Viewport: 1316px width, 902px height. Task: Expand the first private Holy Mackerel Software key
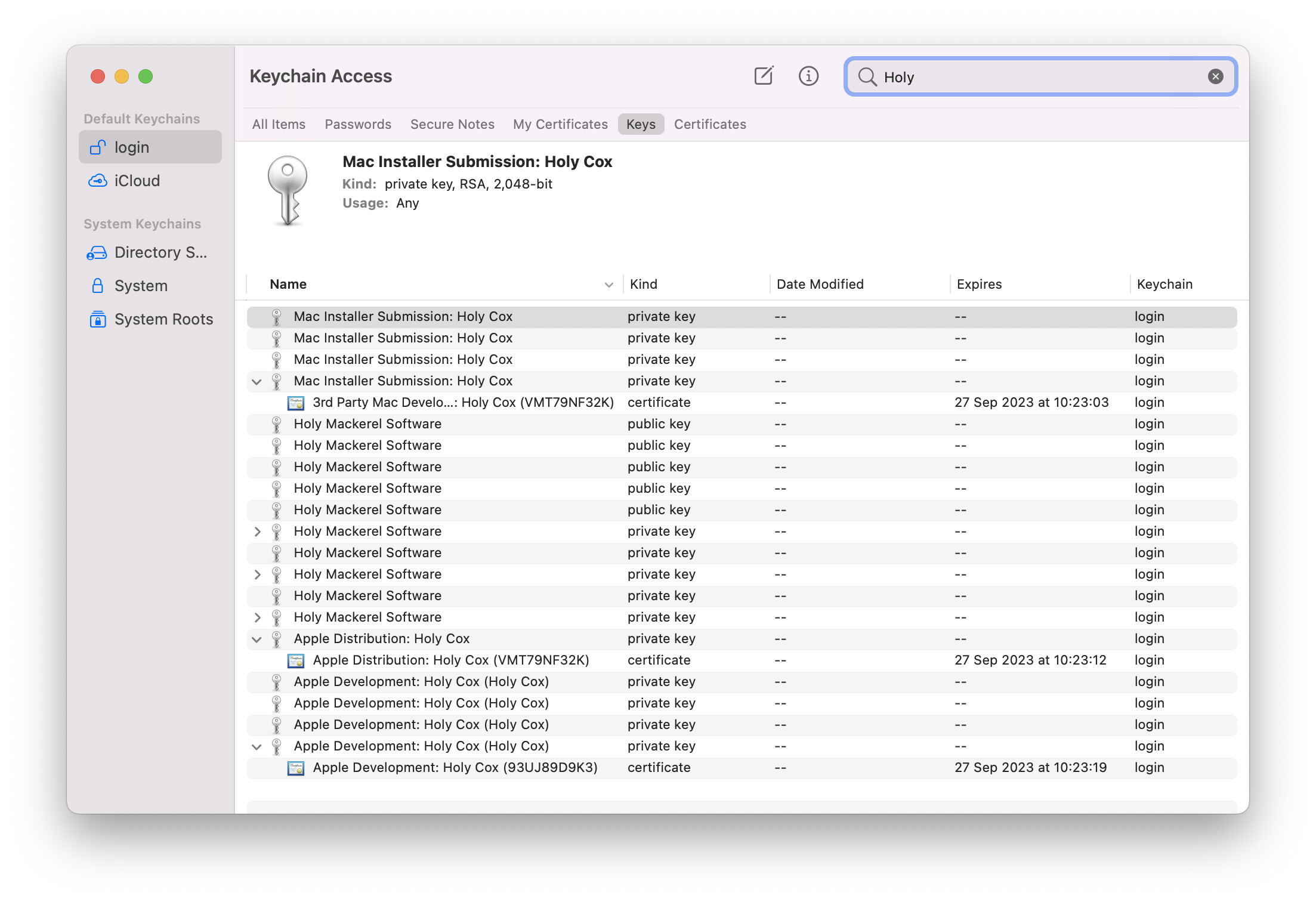coord(257,532)
